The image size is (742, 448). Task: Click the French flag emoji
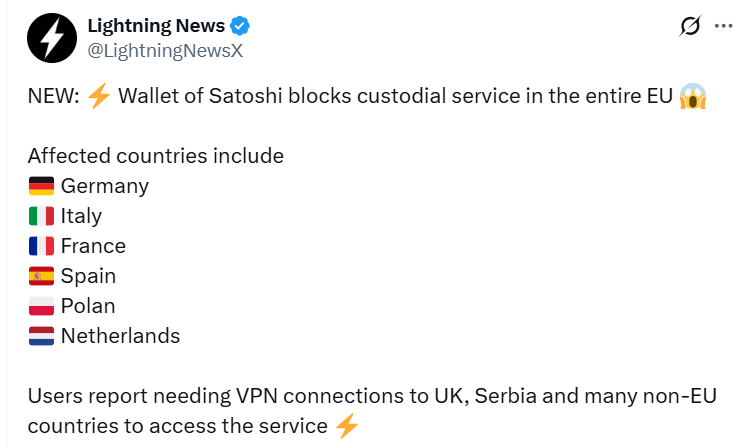point(41,246)
